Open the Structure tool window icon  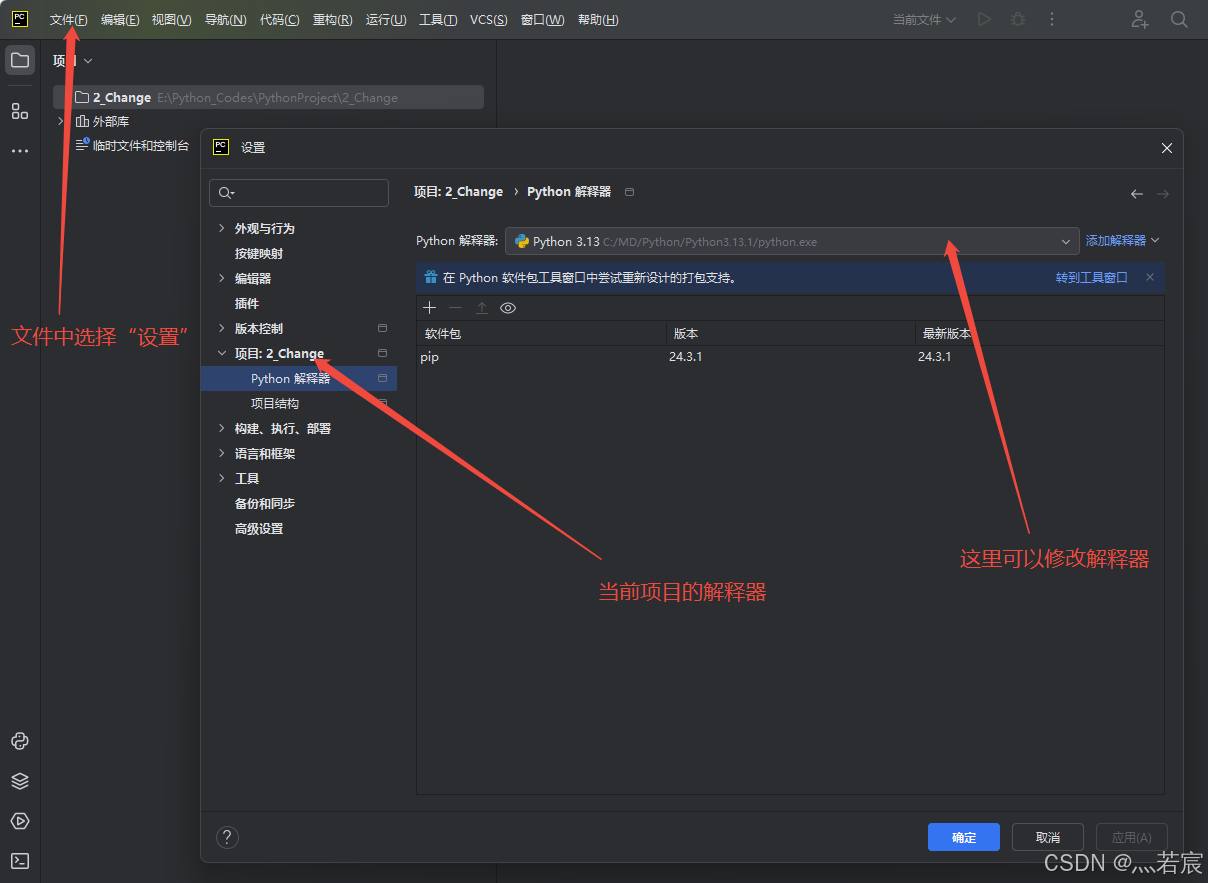pos(20,111)
